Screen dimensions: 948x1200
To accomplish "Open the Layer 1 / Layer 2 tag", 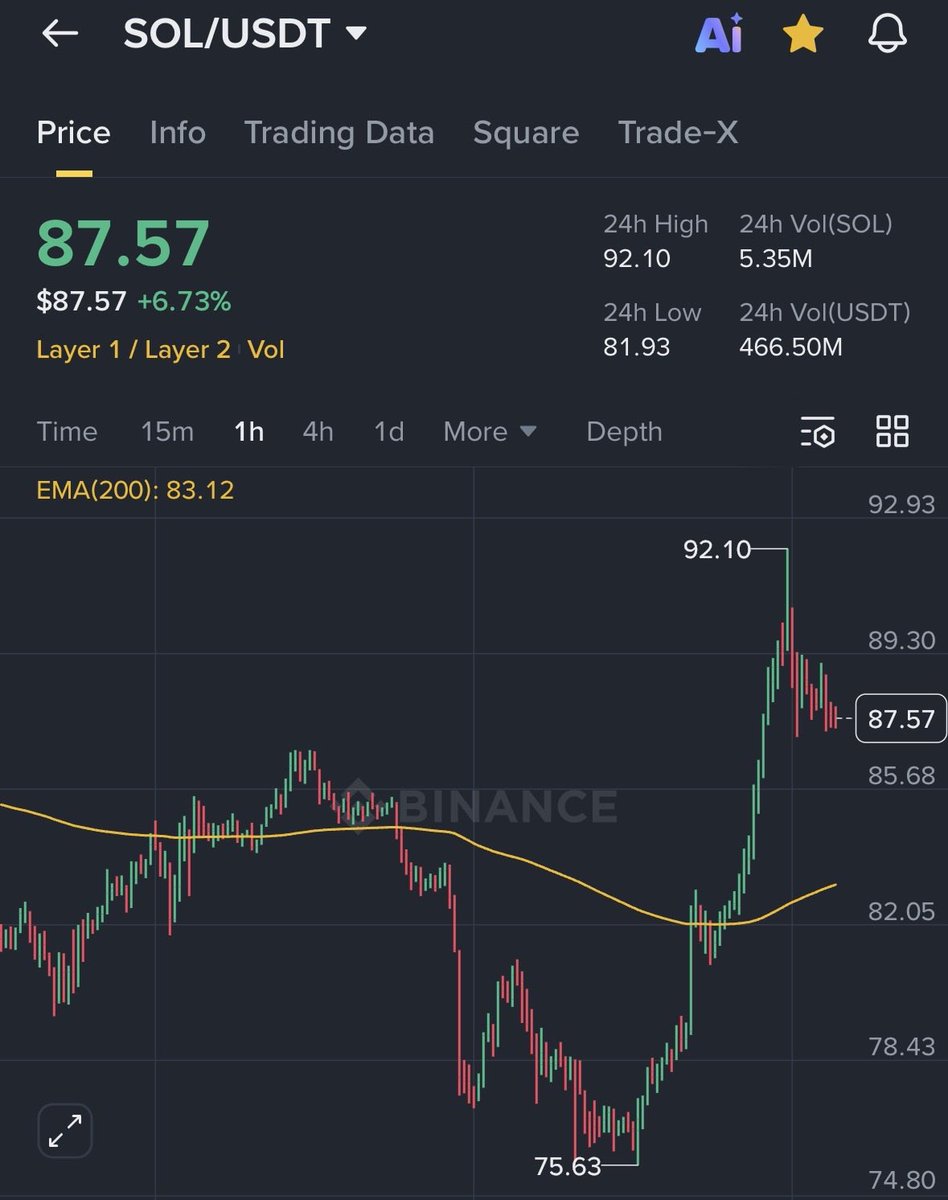I will 134,349.
